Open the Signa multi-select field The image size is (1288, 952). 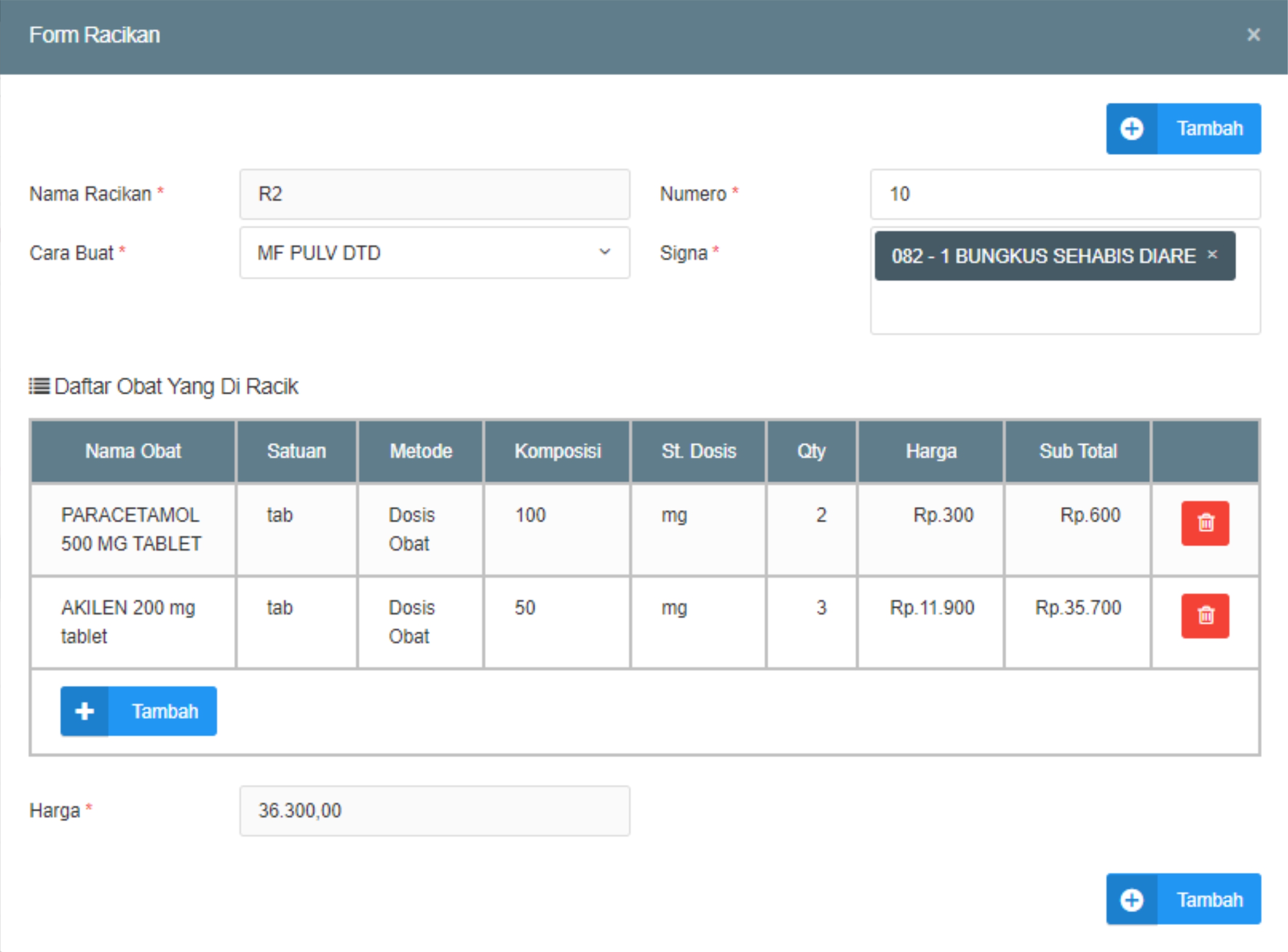[1065, 308]
